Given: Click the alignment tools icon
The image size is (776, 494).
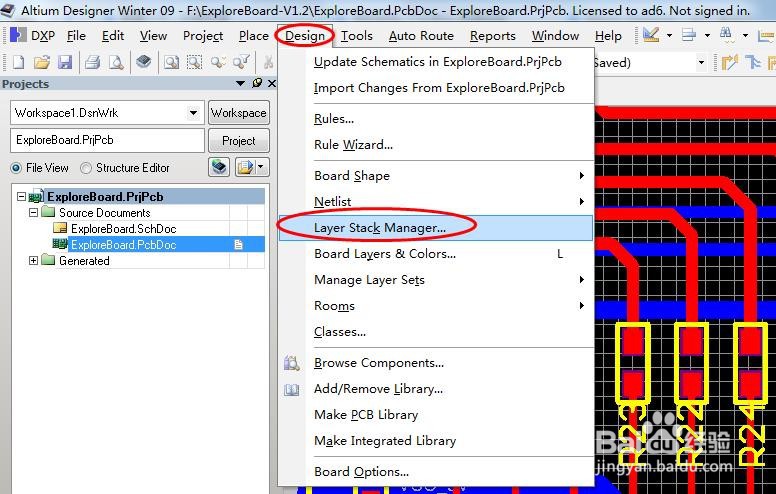Looking at the screenshot, I should [689, 35].
